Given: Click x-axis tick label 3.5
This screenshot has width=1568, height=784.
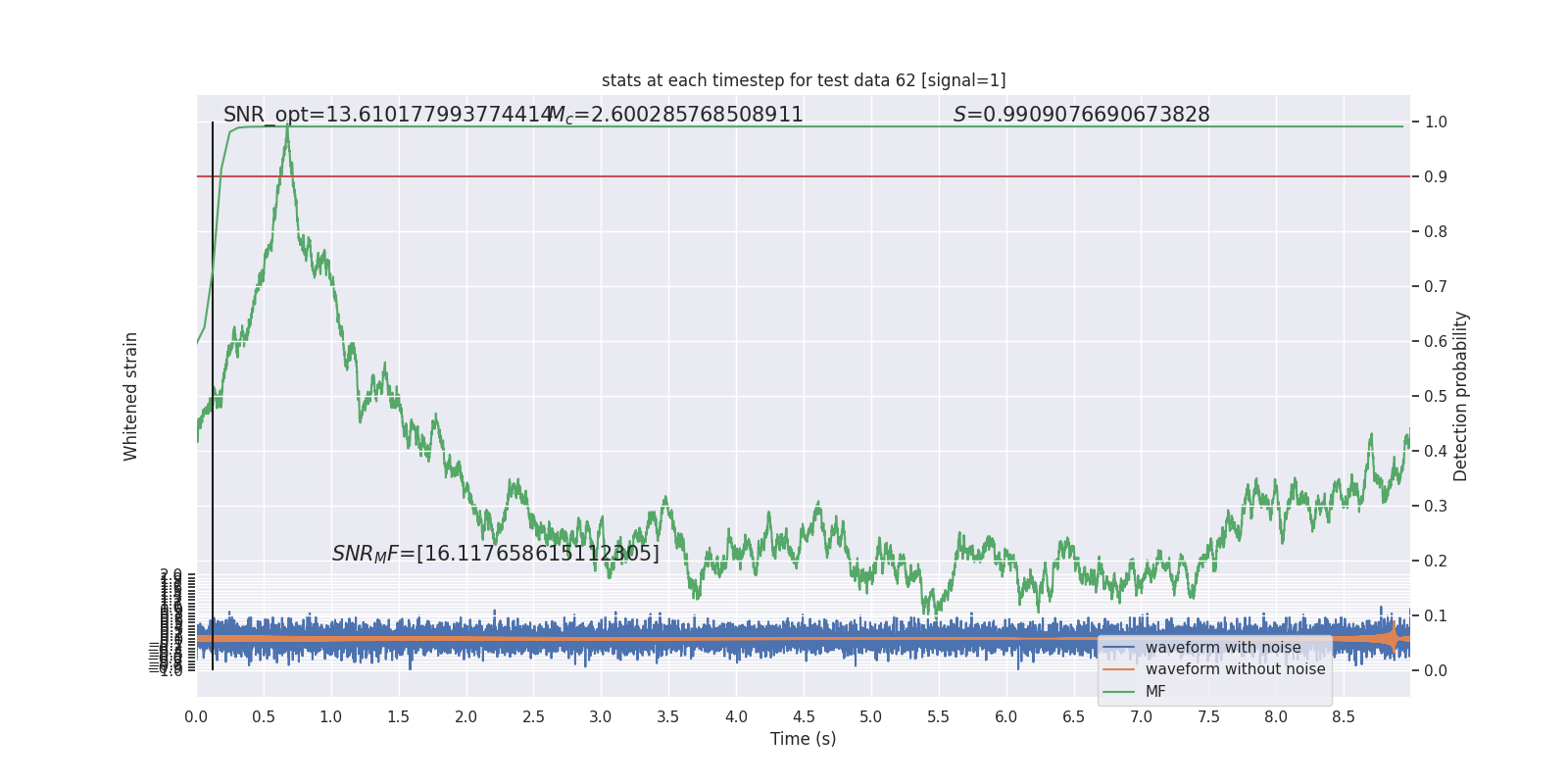Looking at the screenshot, I should pyautogui.click(x=668, y=717).
